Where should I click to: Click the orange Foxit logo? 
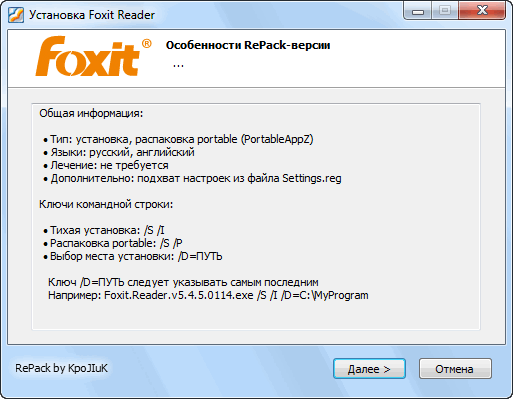93,56
